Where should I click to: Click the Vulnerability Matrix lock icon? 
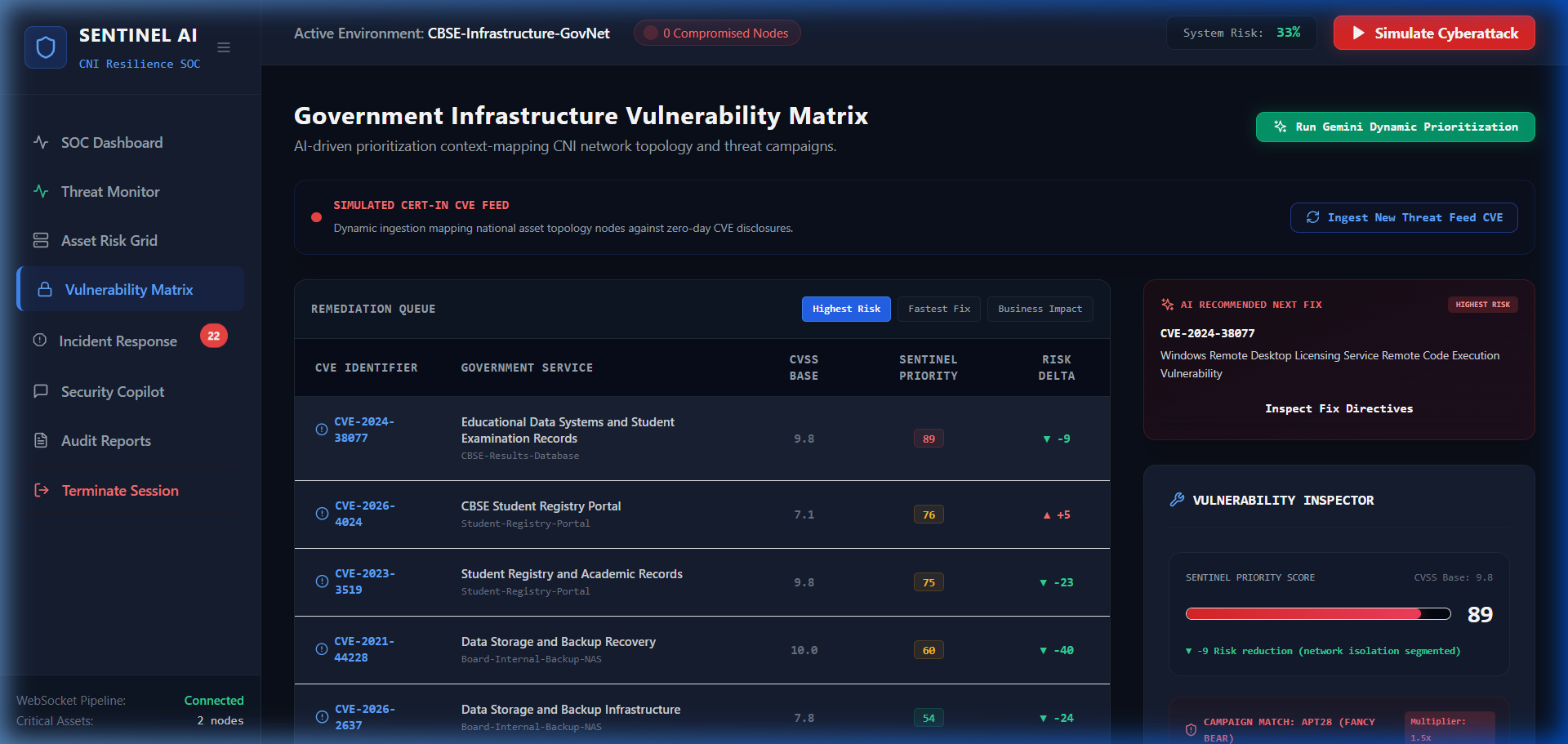[45, 289]
